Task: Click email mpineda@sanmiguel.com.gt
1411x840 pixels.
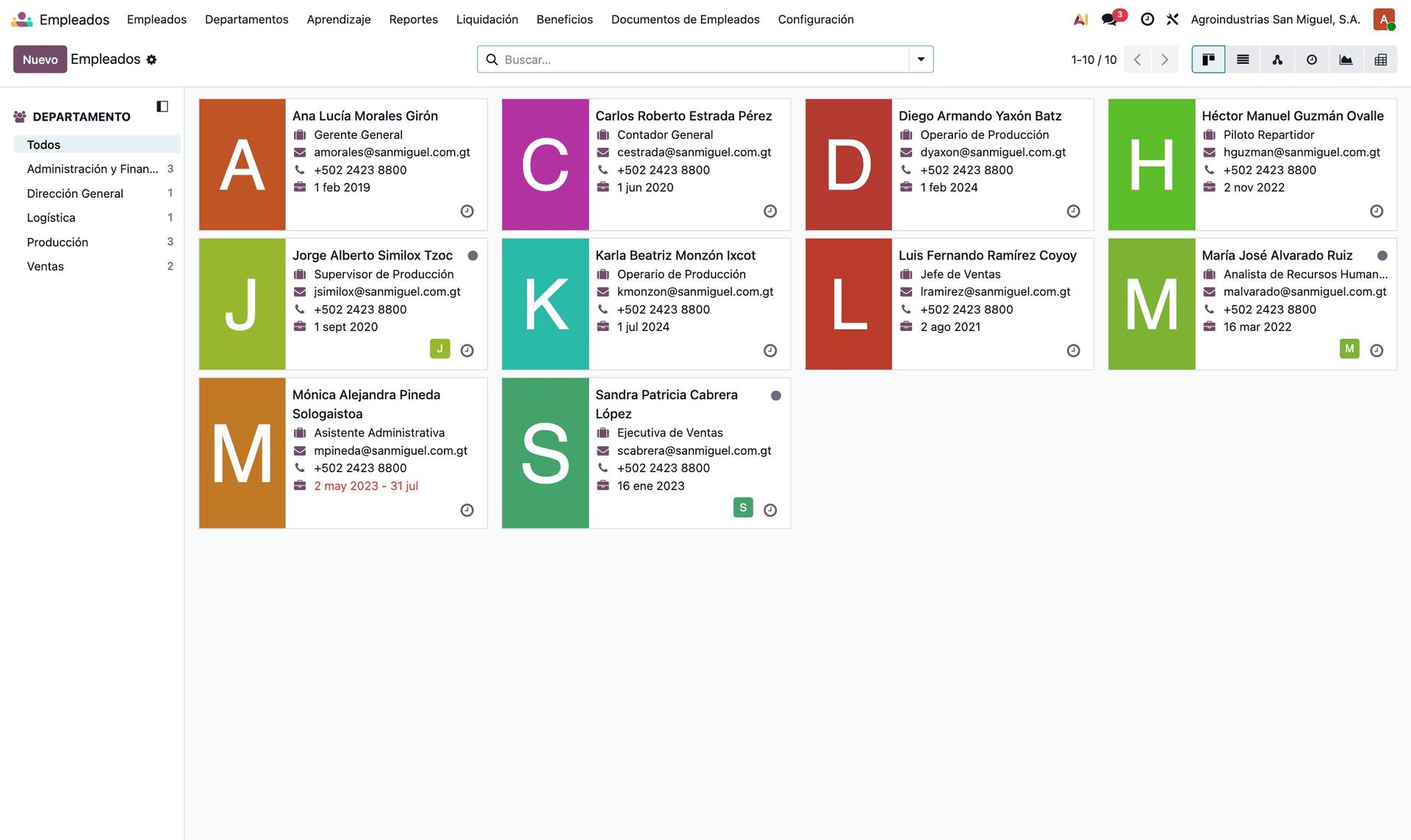Action: tap(390, 450)
